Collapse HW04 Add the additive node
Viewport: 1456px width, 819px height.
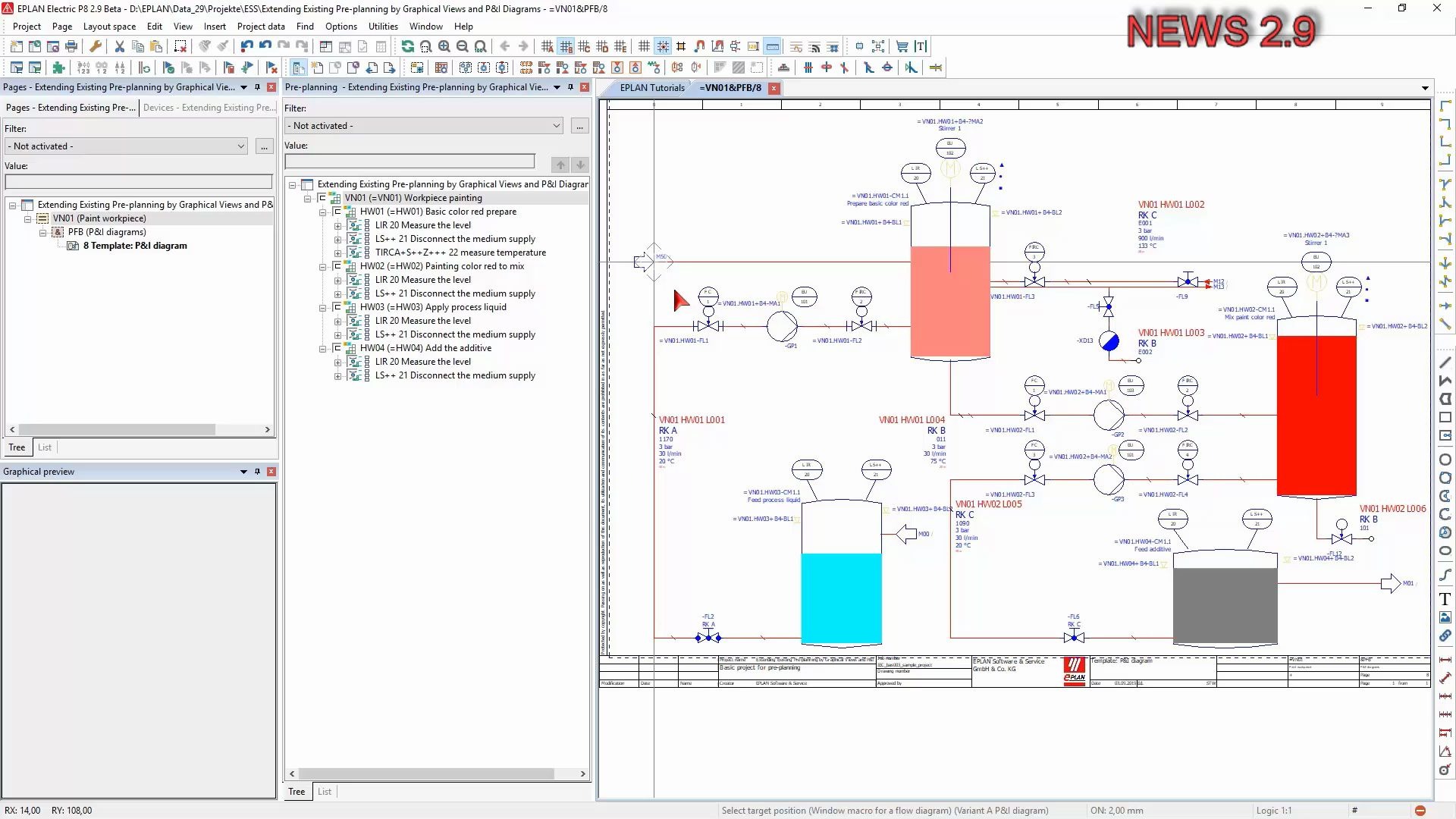(323, 348)
